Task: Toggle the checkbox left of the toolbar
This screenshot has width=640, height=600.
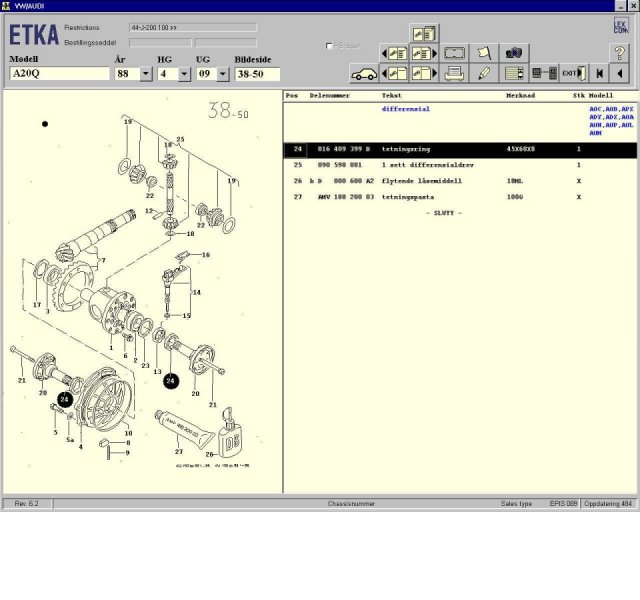Action: [330, 46]
